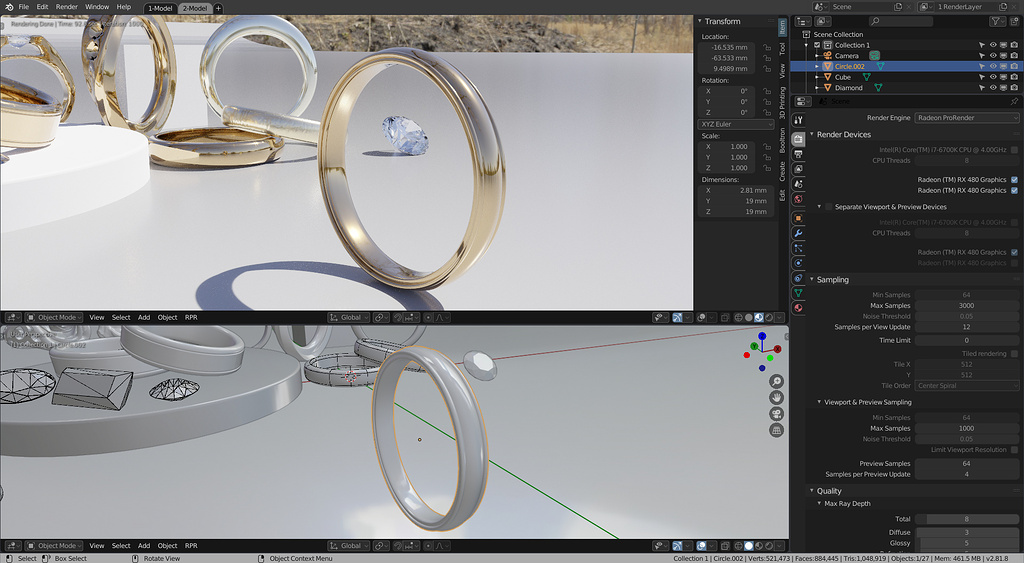This screenshot has width=1024, height=563.
Task: Open the Physics properties tab
Action: point(798,263)
